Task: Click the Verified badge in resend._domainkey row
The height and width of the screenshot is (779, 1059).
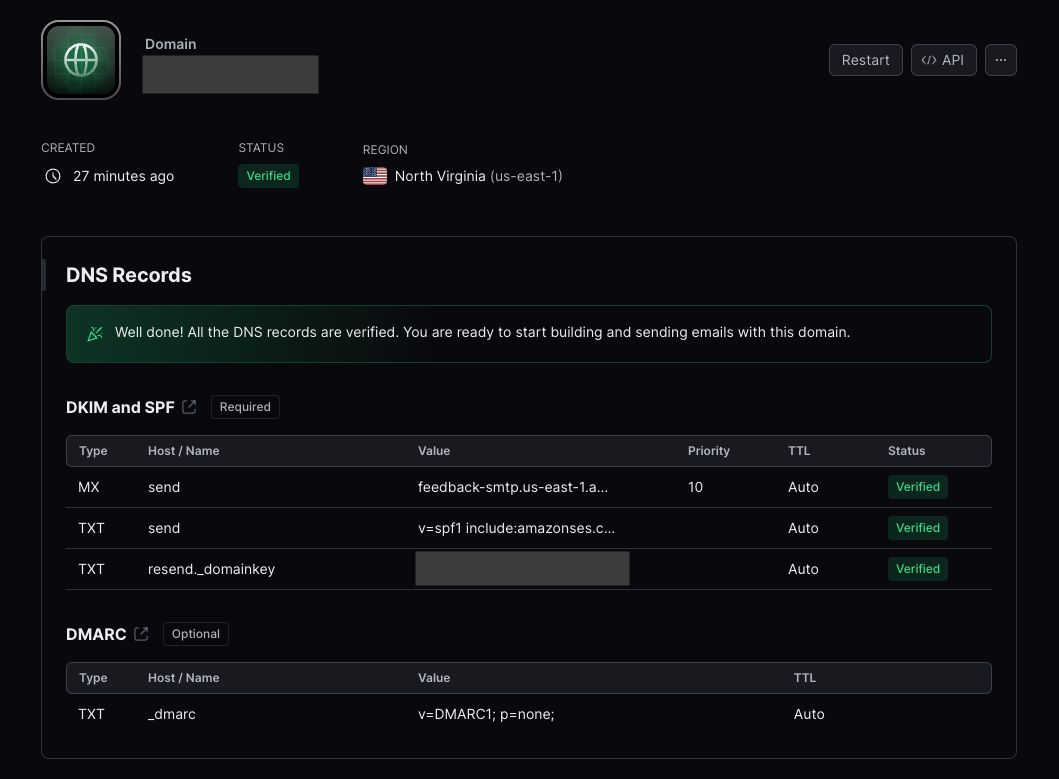Action: 917,569
